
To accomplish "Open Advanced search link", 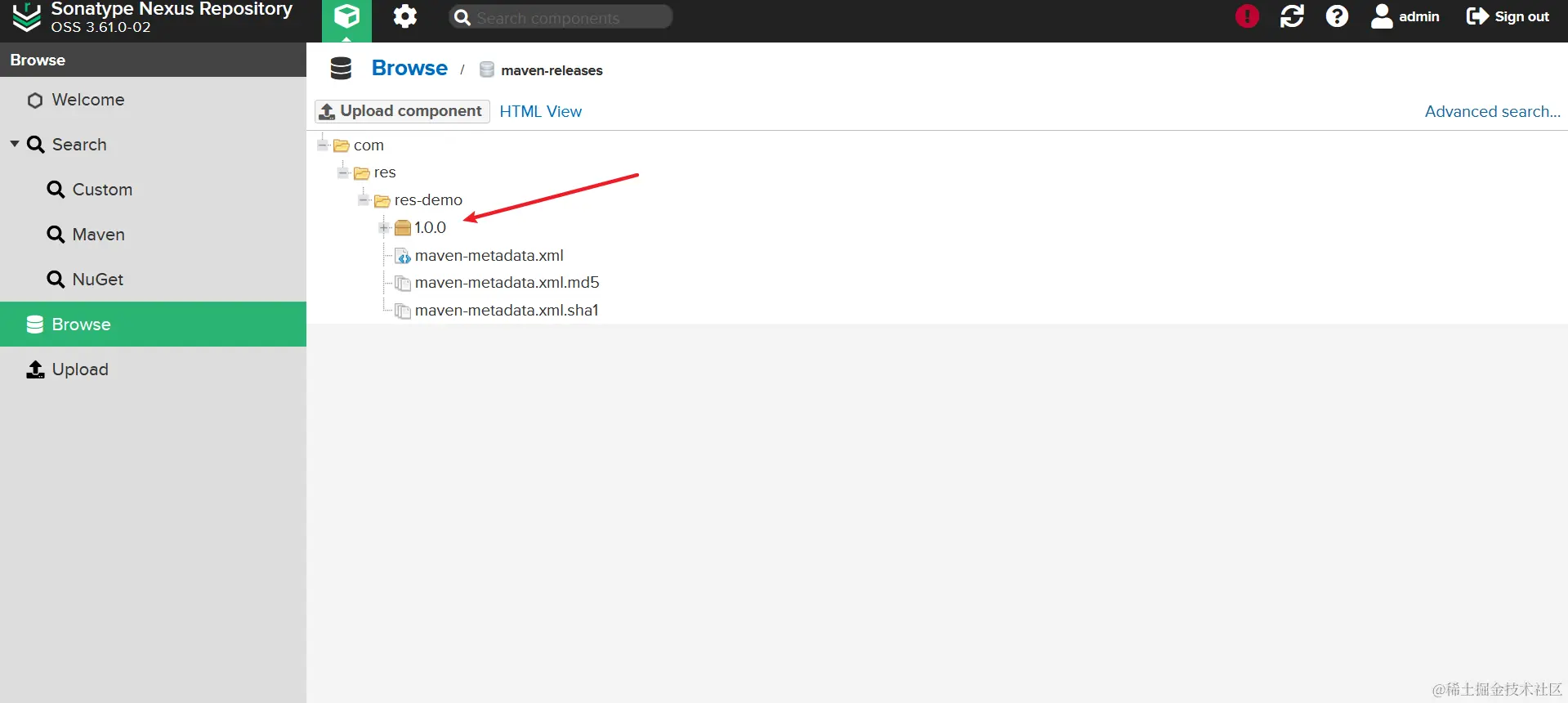I will [x=1492, y=111].
